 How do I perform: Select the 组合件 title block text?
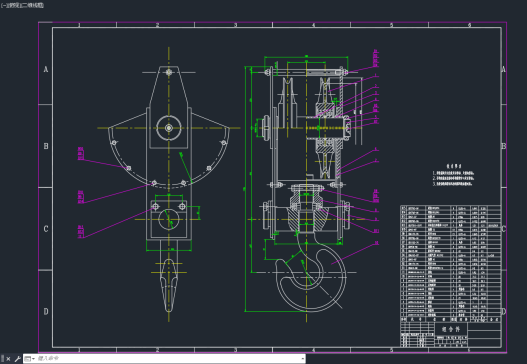coord(451,329)
